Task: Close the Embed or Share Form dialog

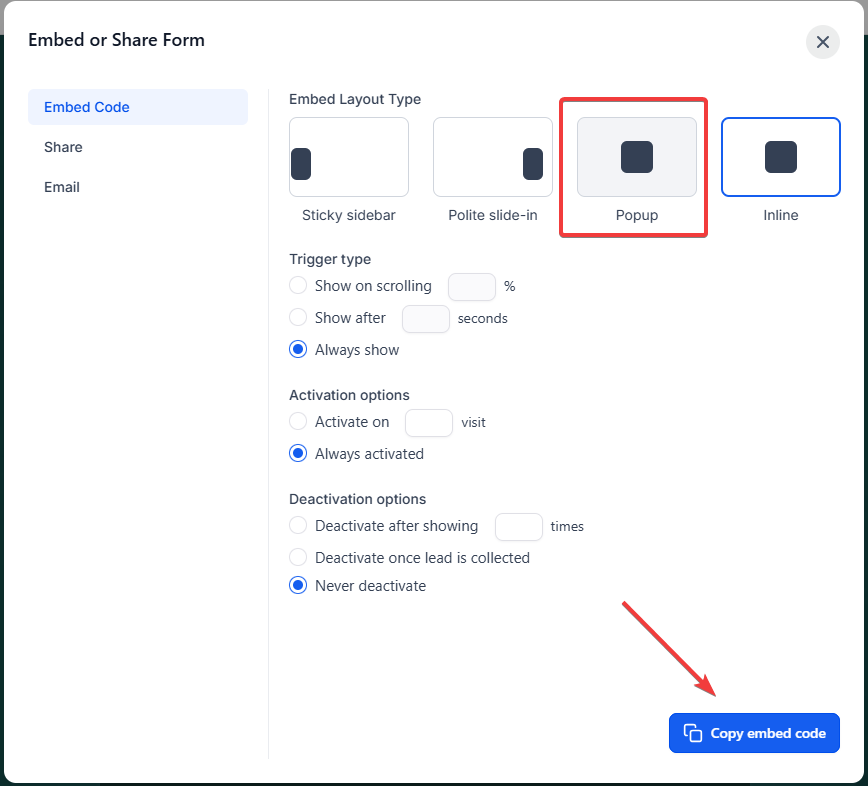Action: pos(823,42)
